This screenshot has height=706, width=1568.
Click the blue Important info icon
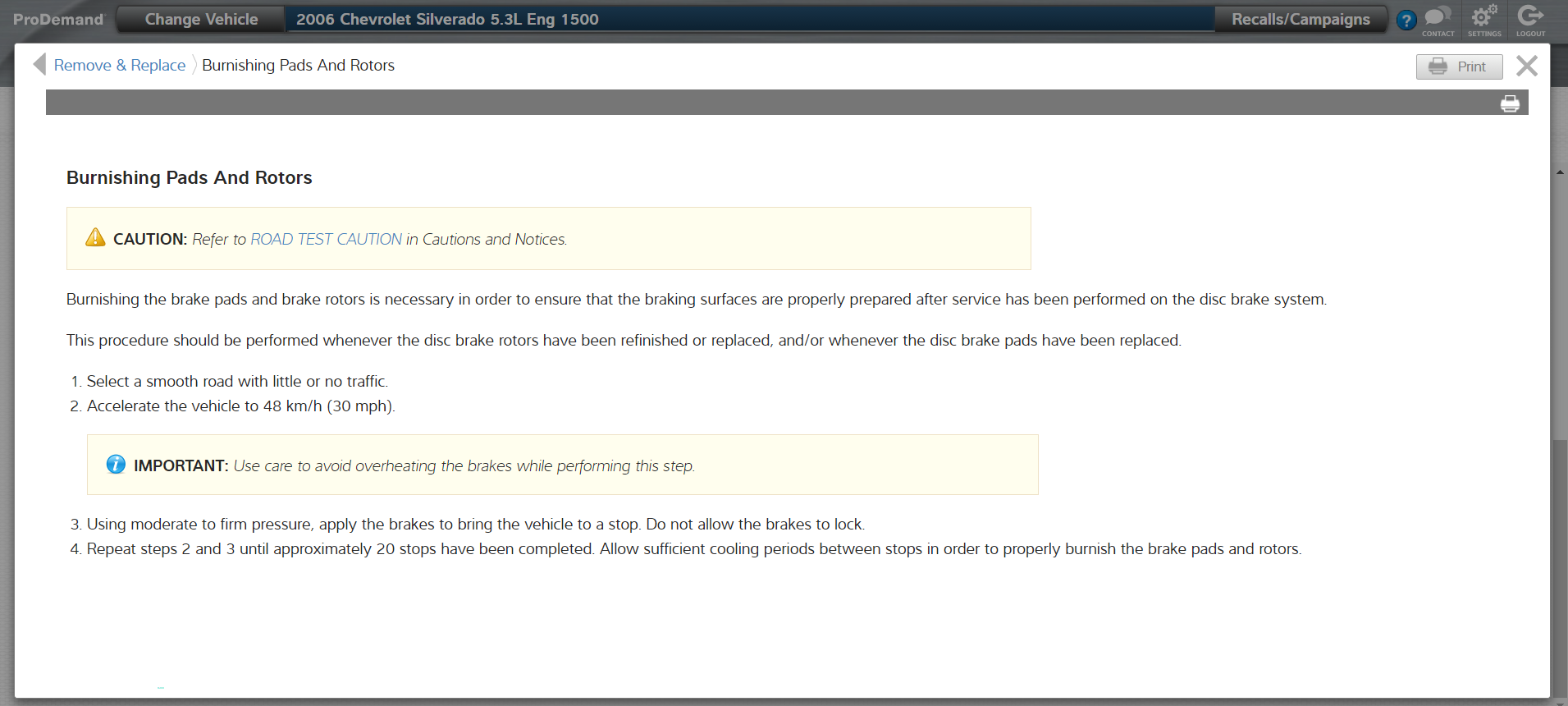click(x=116, y=465)
